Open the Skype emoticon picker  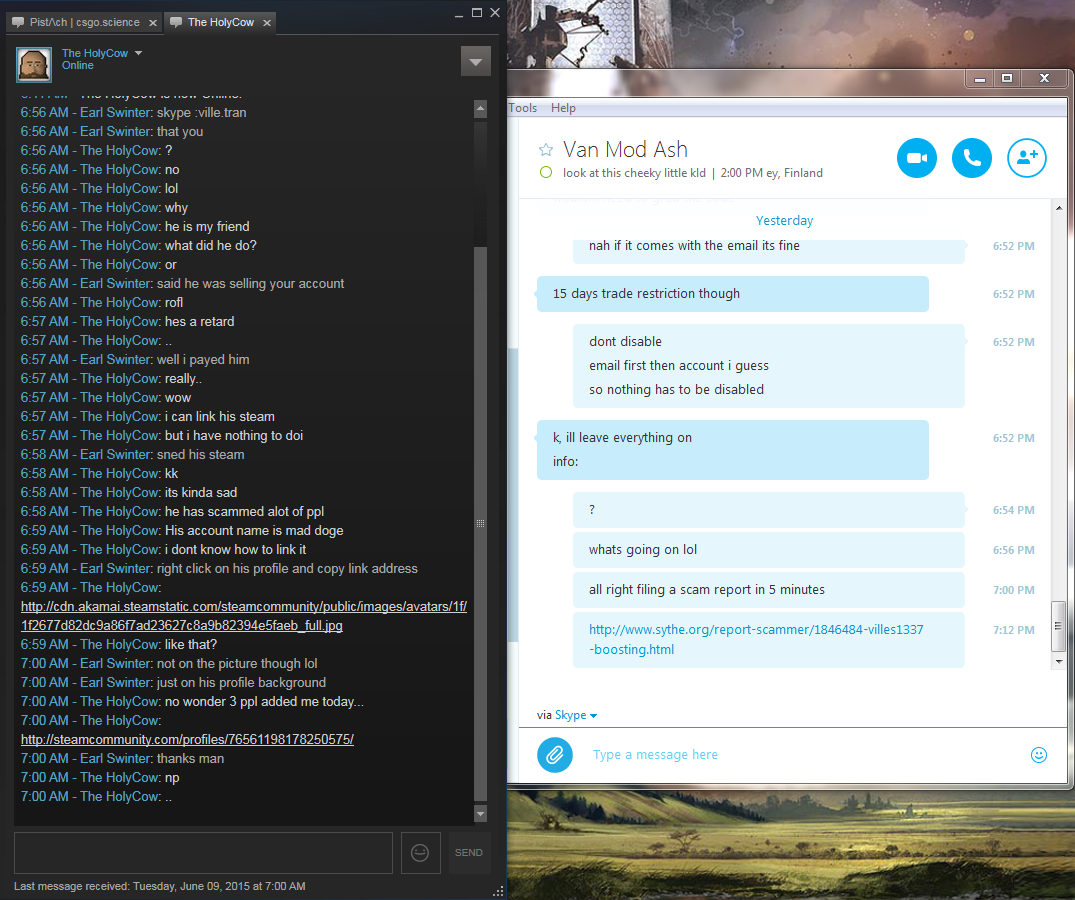pos(1039,755)
